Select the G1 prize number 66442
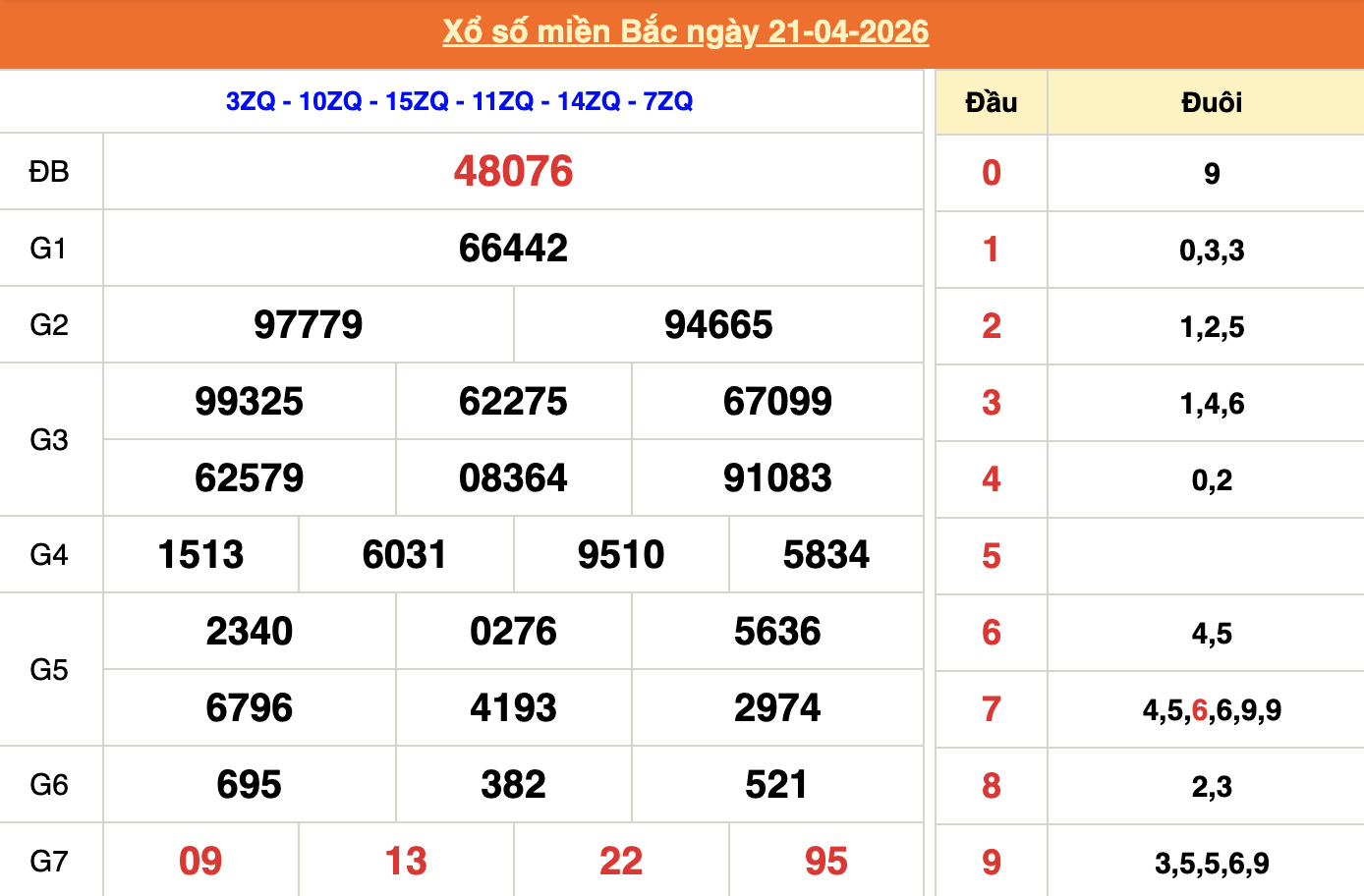This screenshot has width=1364, height=896. [x=513, y=249]
